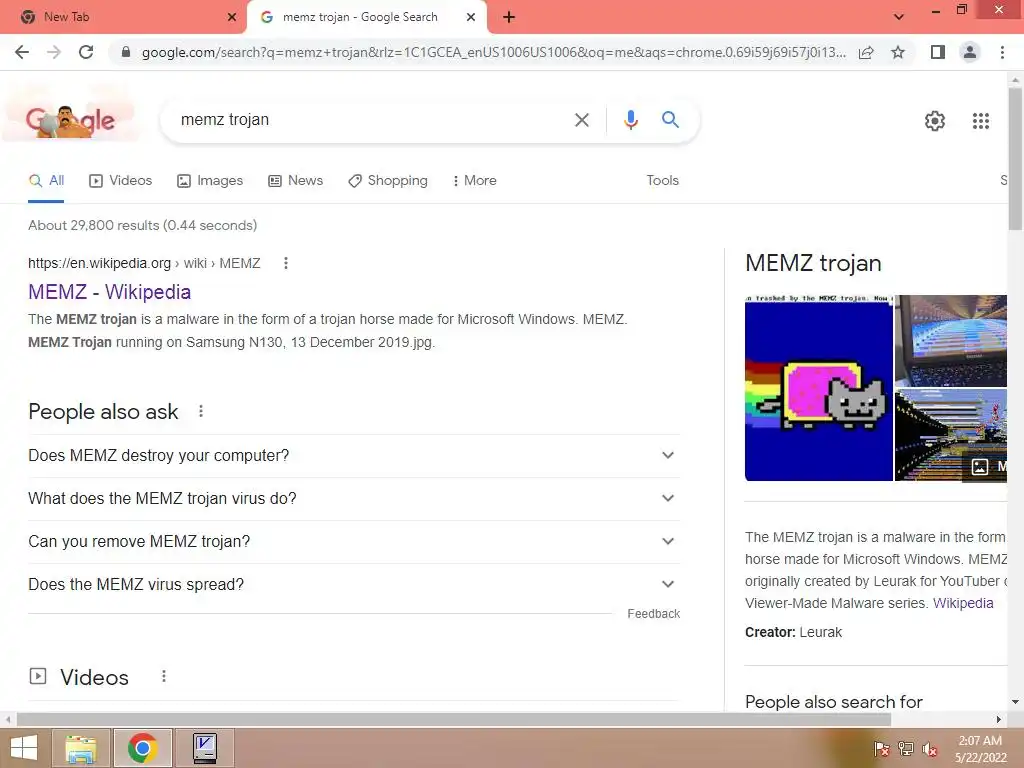Viewport: 1024px width, 768px height.
Task: Go back using the browser back arrow
Action: tap(22, 52)
